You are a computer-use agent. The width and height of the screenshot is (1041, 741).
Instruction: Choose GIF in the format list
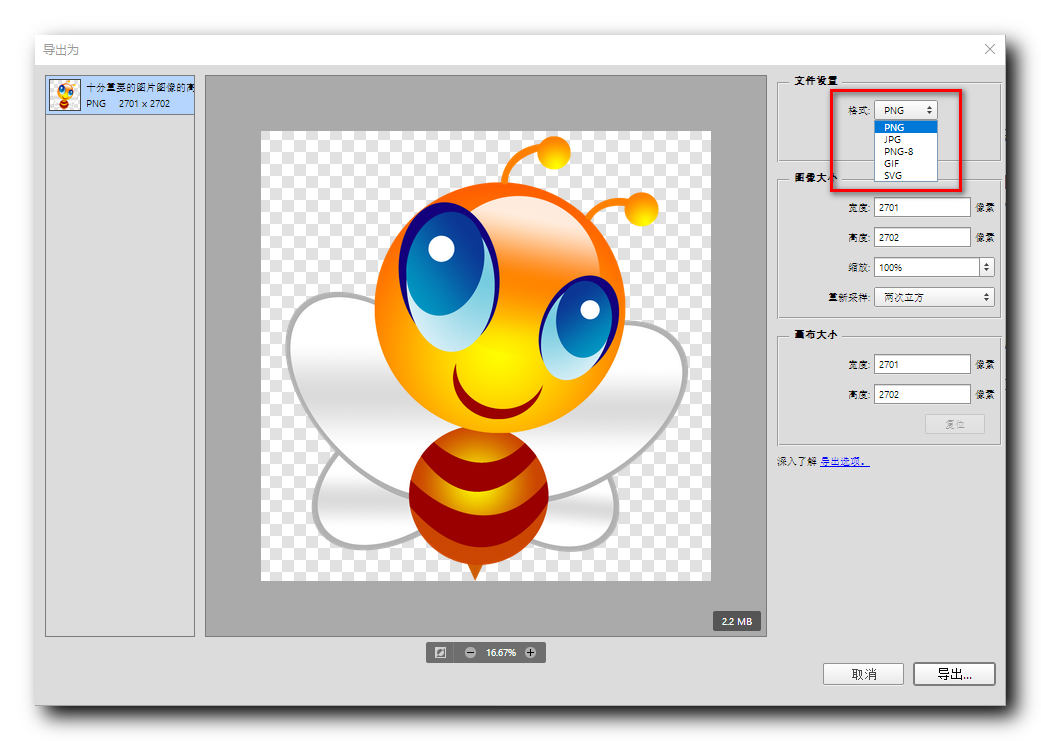[x=906, y=163]
